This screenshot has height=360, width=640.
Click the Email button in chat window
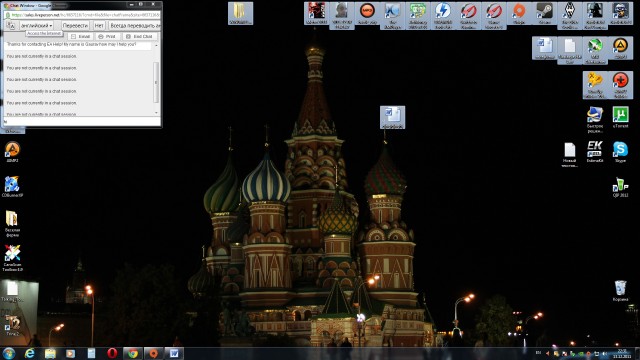coord(80,36)
